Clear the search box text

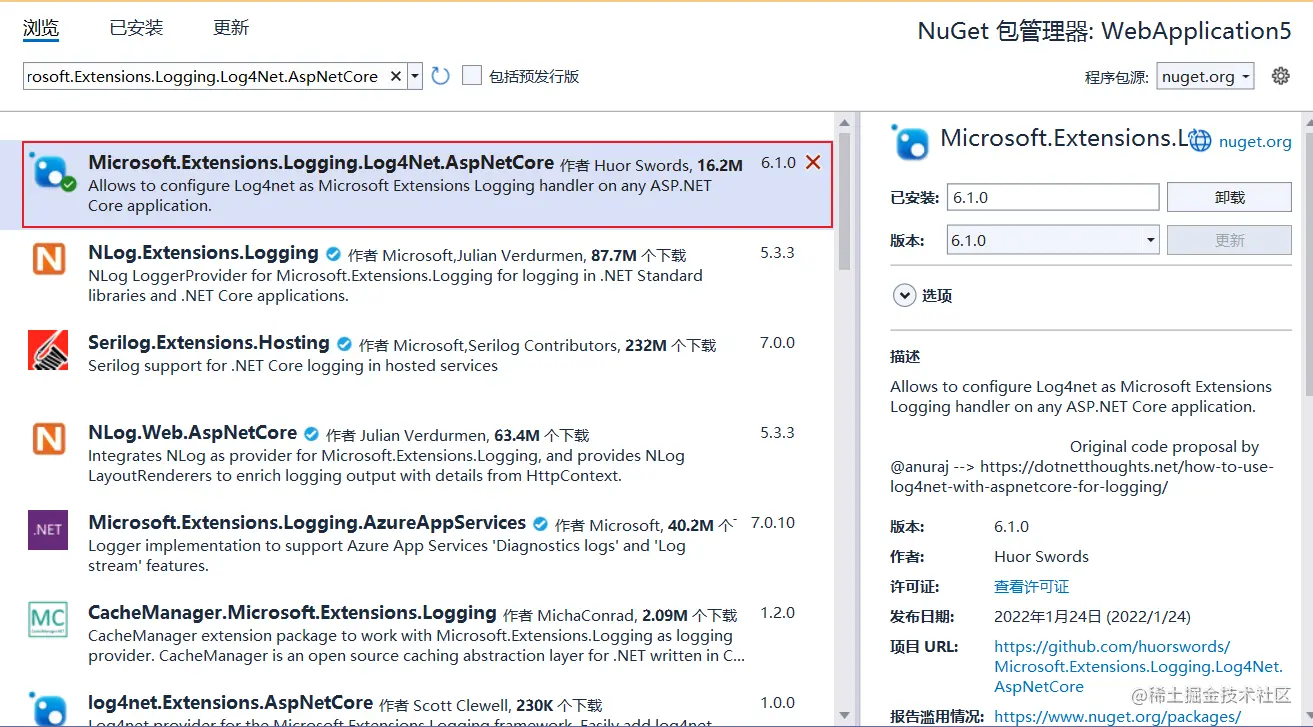coord(396,76)
